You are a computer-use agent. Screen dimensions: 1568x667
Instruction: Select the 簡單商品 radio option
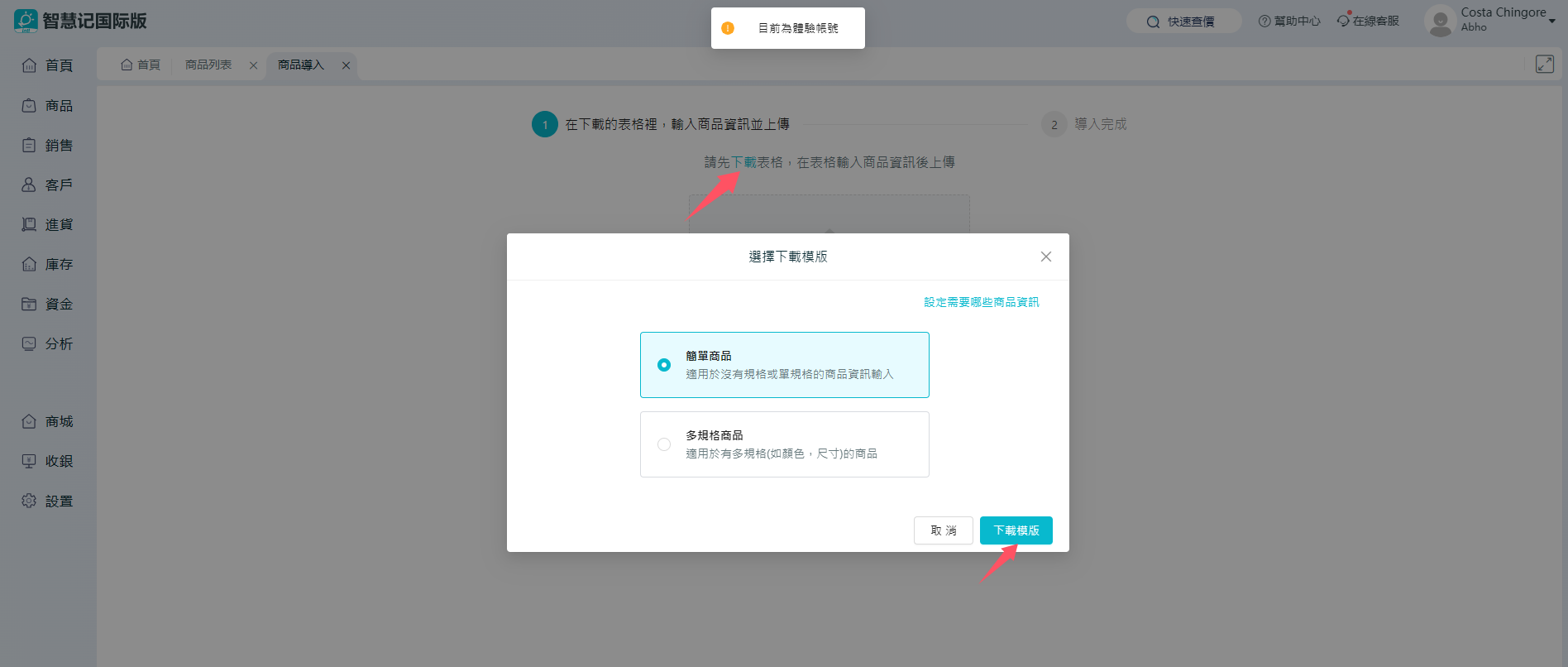[x=664, y=365]
